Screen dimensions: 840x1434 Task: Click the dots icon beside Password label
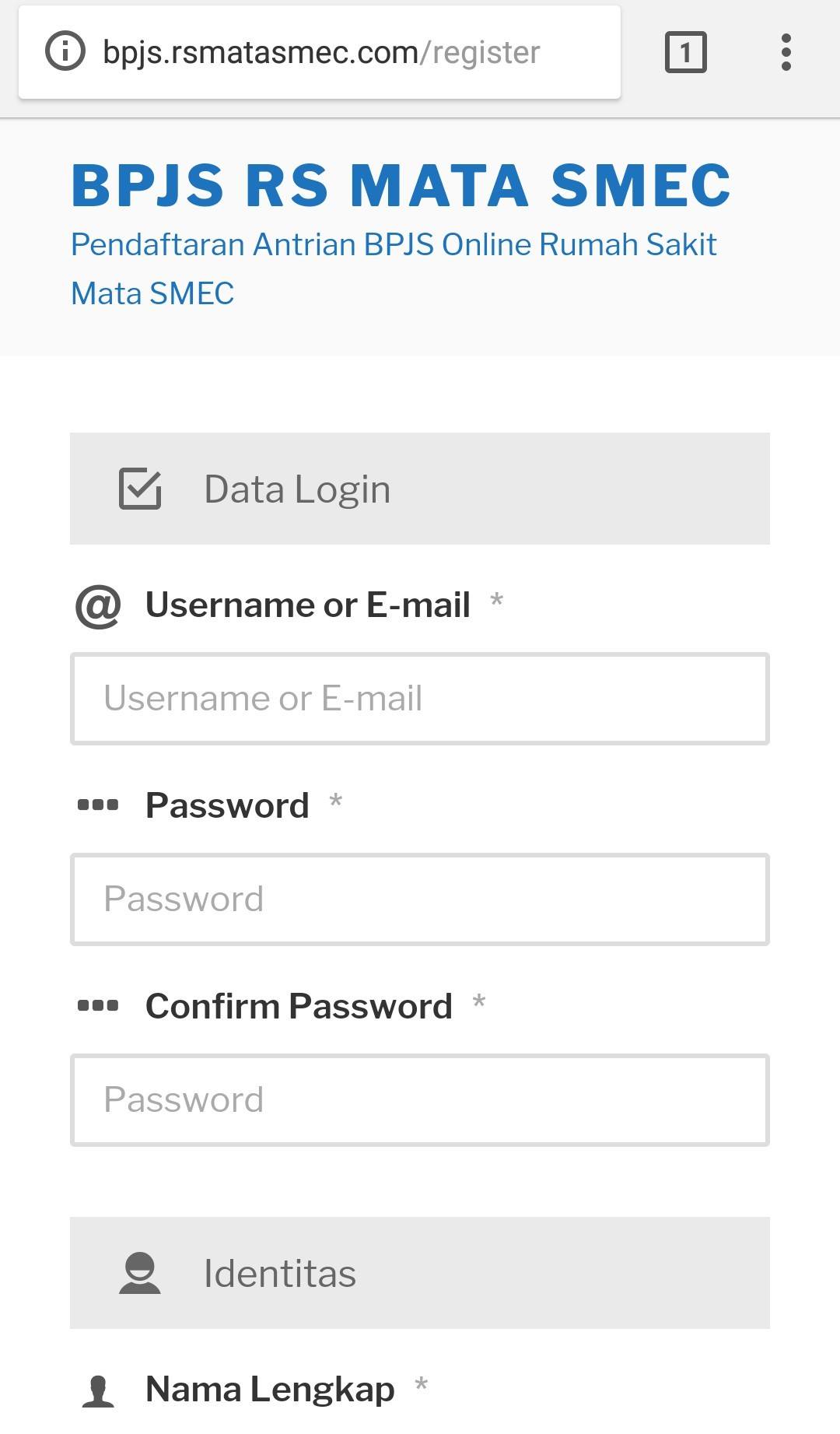[98, 805]
